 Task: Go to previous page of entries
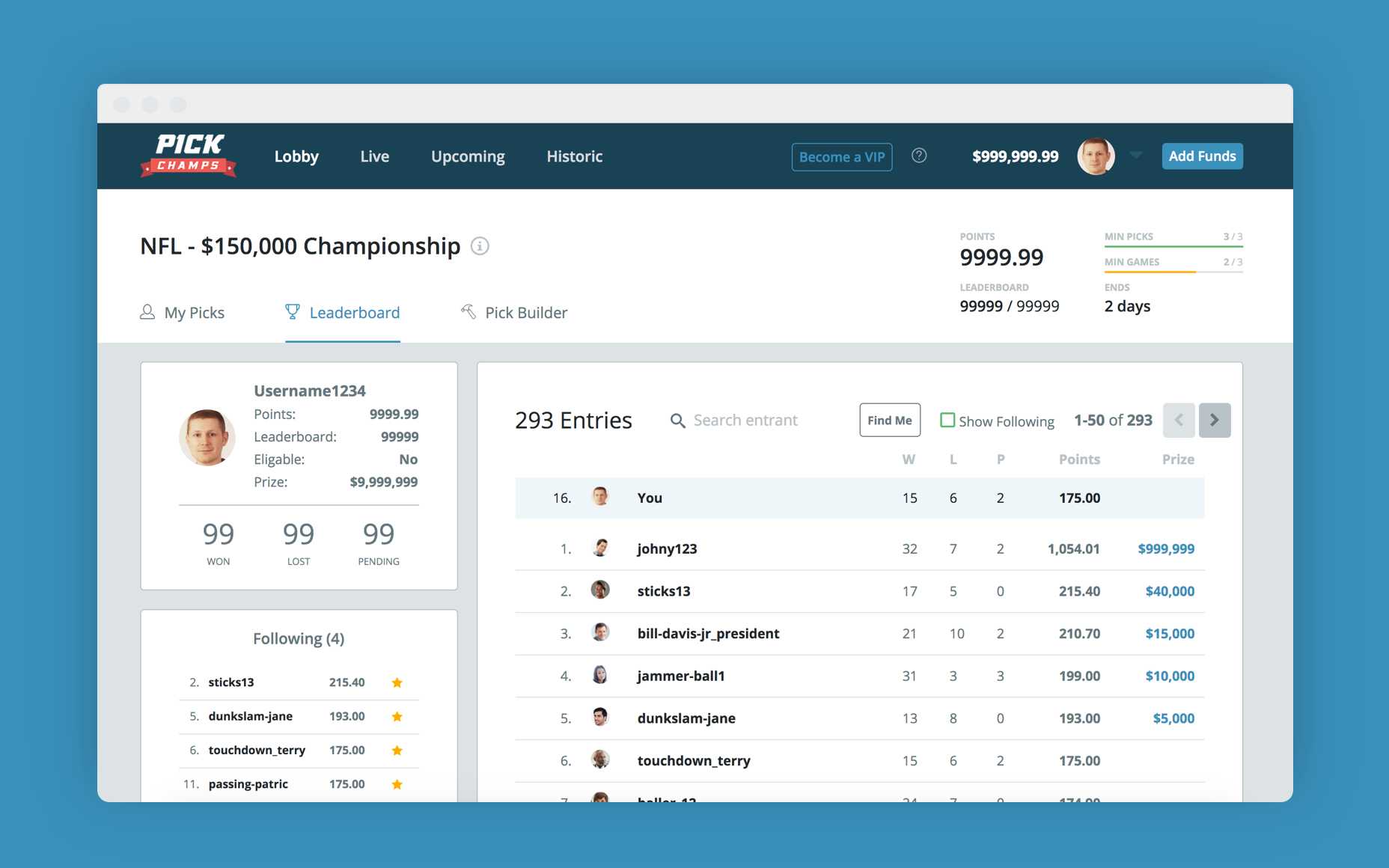[1179, 421]
